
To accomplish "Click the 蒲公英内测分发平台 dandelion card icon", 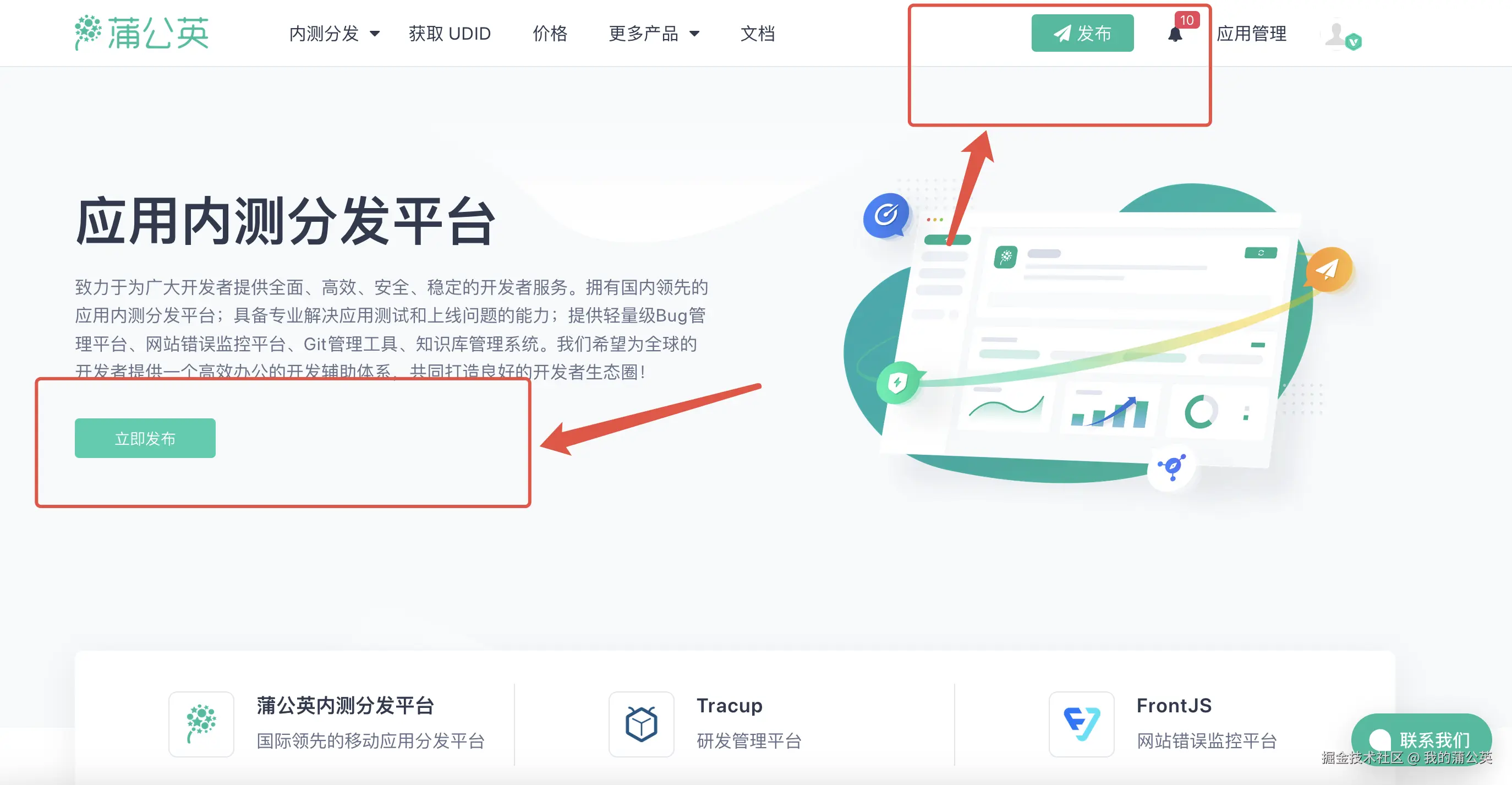I will (201, 724).
